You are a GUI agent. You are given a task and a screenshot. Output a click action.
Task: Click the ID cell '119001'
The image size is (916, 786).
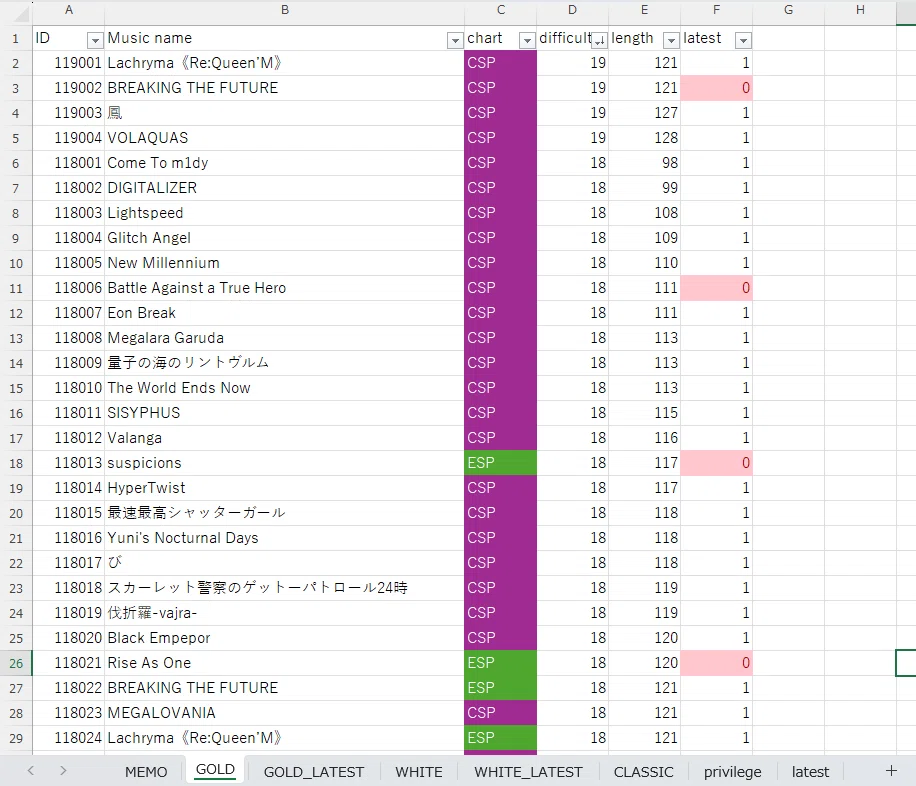68,63
